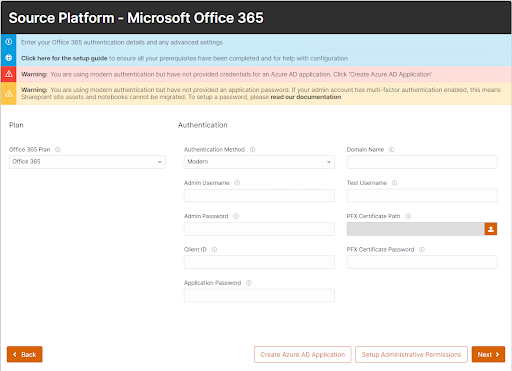Expand the Authentication Method dropdown
This screenshot has width=512, height=371.
pyautogui.click(x=259, y=162)
